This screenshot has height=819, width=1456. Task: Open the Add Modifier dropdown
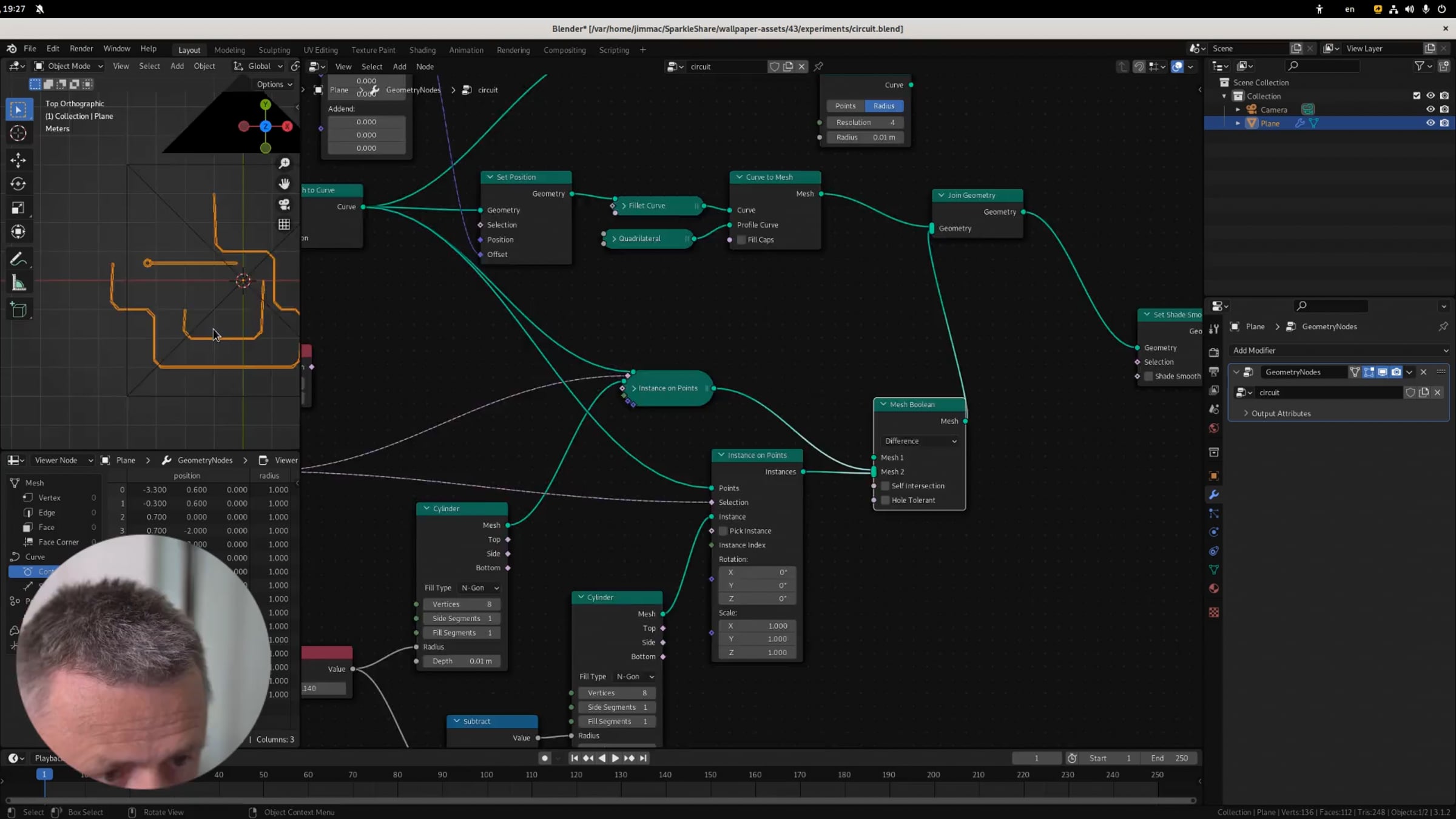(x=1340, y=351)
